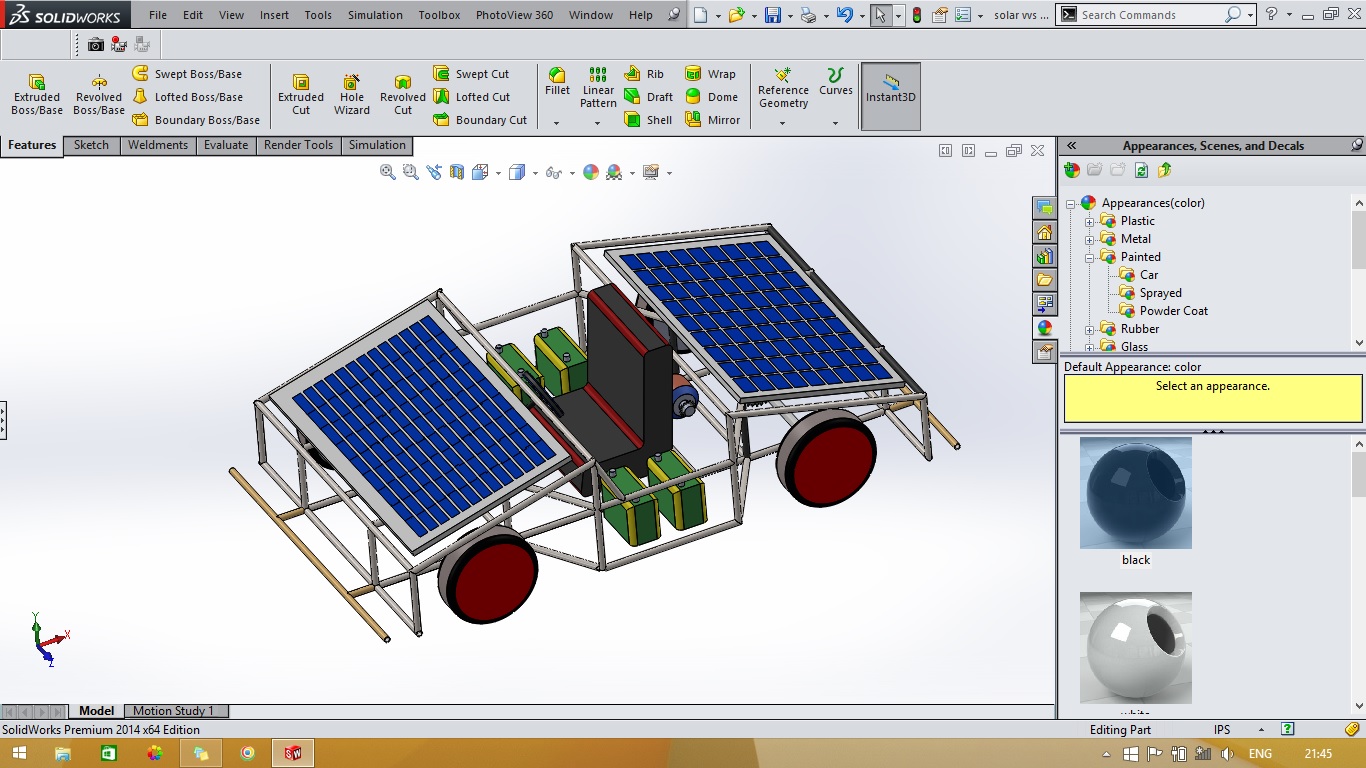
Task: Click the Save disk icon
Action: pos(772,15)
